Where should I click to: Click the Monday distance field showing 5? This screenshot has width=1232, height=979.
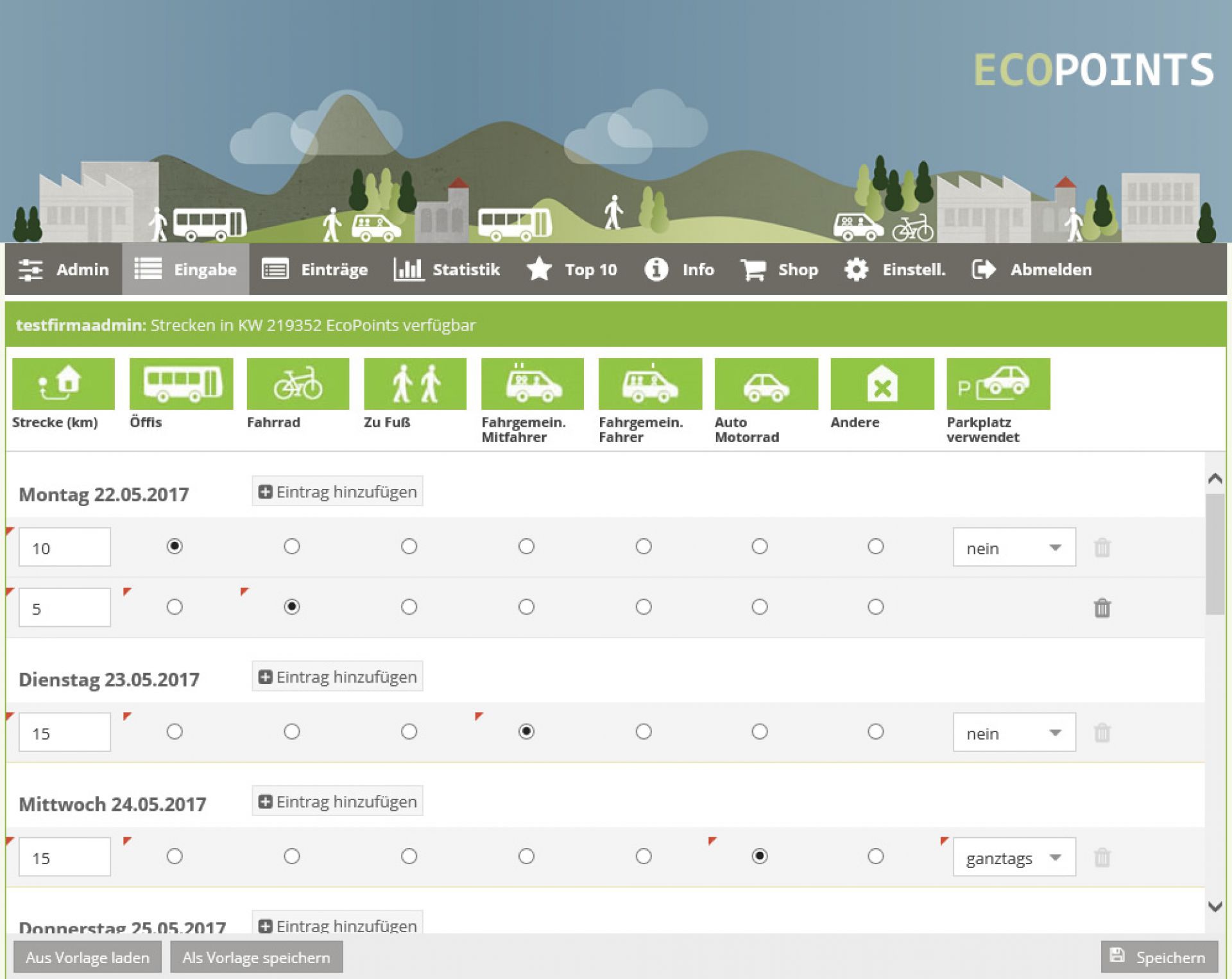65,608
